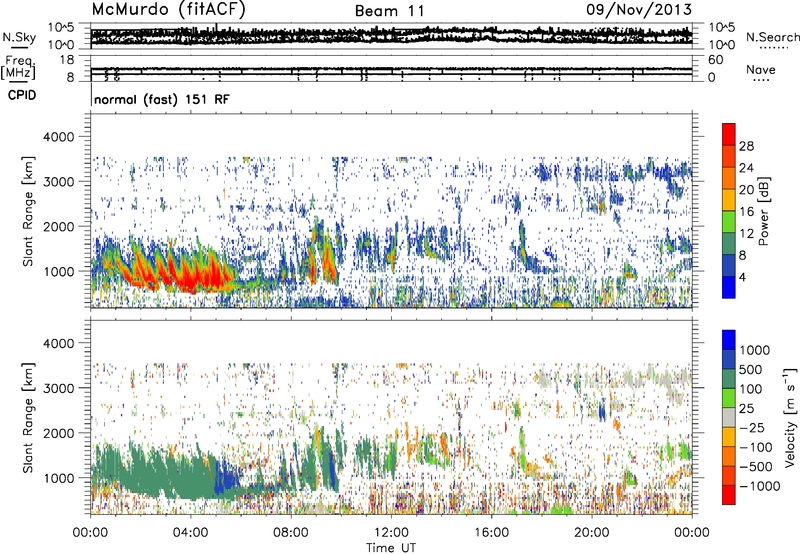This screenshot has height=554, width=800.
Task: Click the 'N.Search' legend label
Action: pos(772,37)
